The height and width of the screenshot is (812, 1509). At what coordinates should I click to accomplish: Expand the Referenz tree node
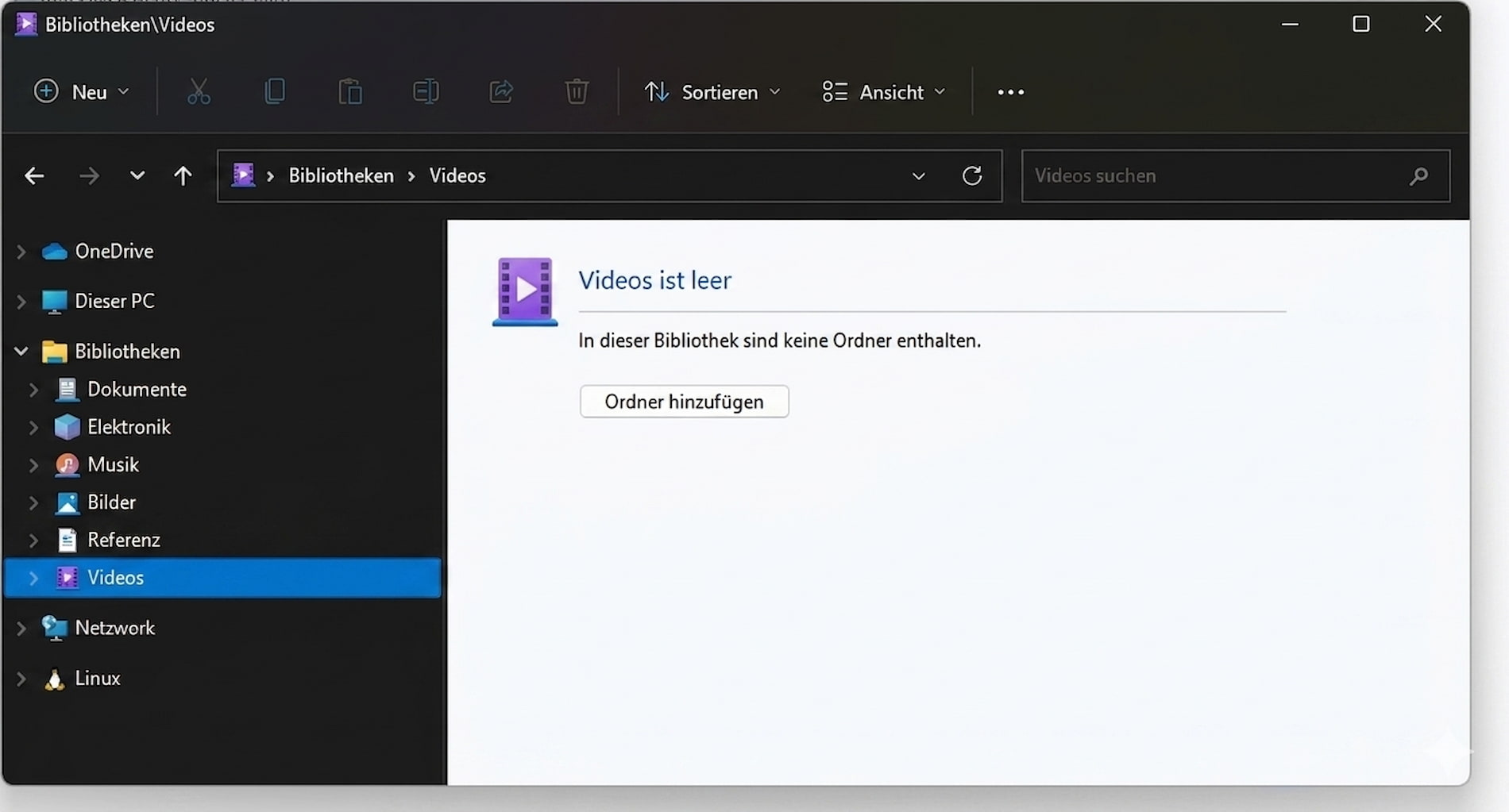click(33, 540)
